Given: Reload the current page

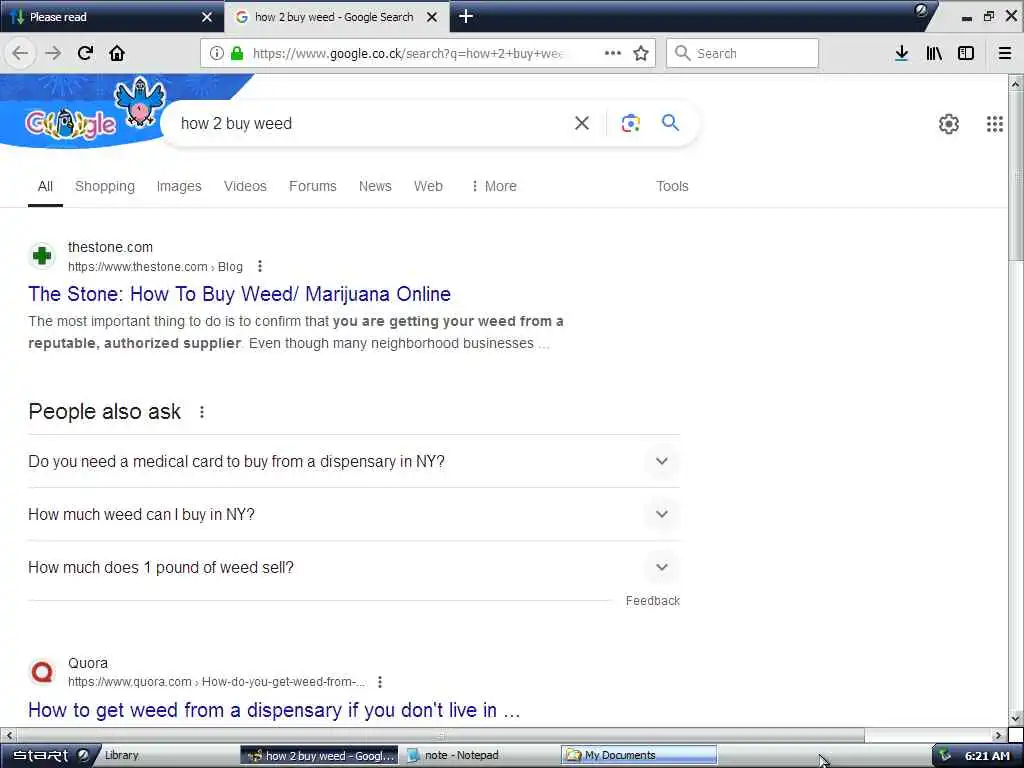Looking at the screenshot, I should [85, 53].
